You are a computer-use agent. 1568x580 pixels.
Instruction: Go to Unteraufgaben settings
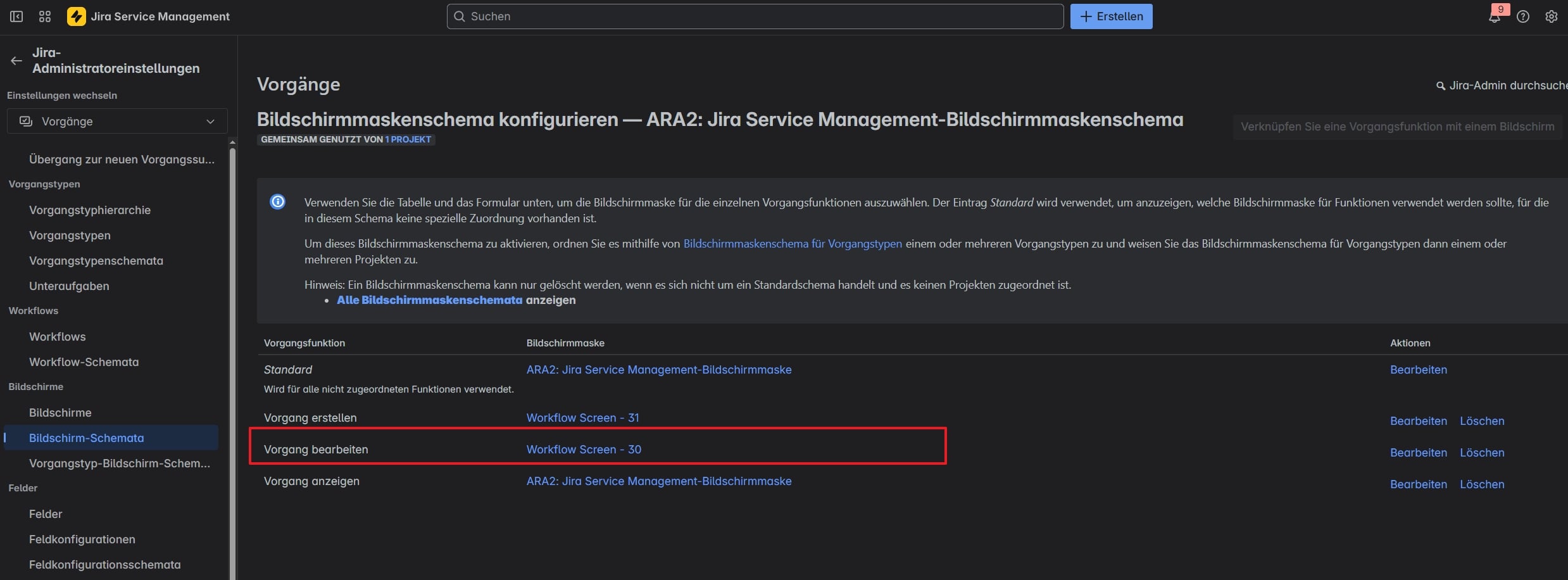point(69,286)
